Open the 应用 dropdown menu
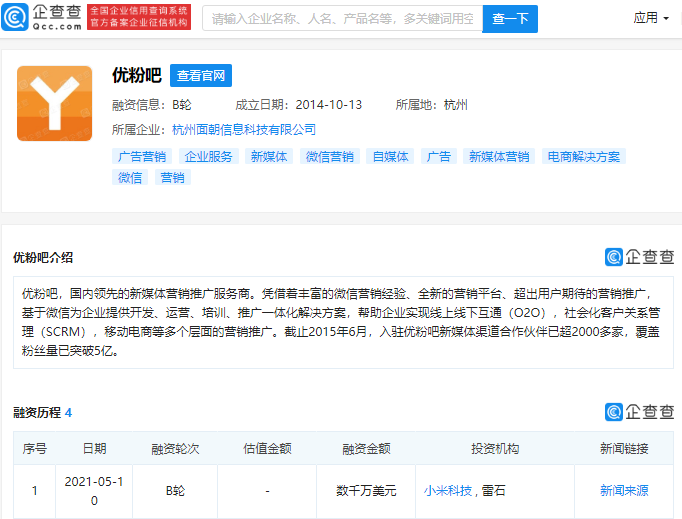682x519 pixels. (x=651, y=18)
